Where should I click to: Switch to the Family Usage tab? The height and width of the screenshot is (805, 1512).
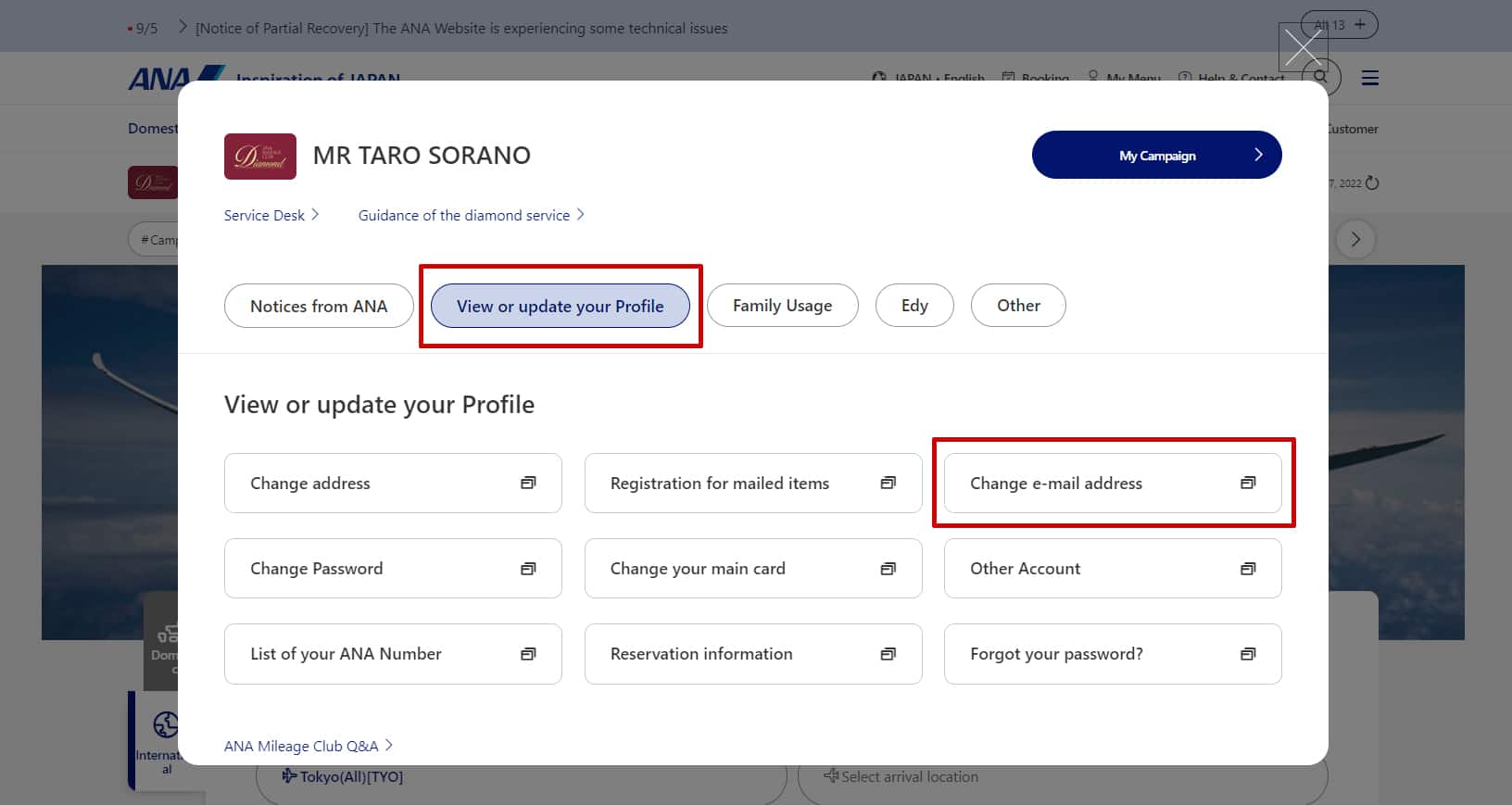coord(782,306)
